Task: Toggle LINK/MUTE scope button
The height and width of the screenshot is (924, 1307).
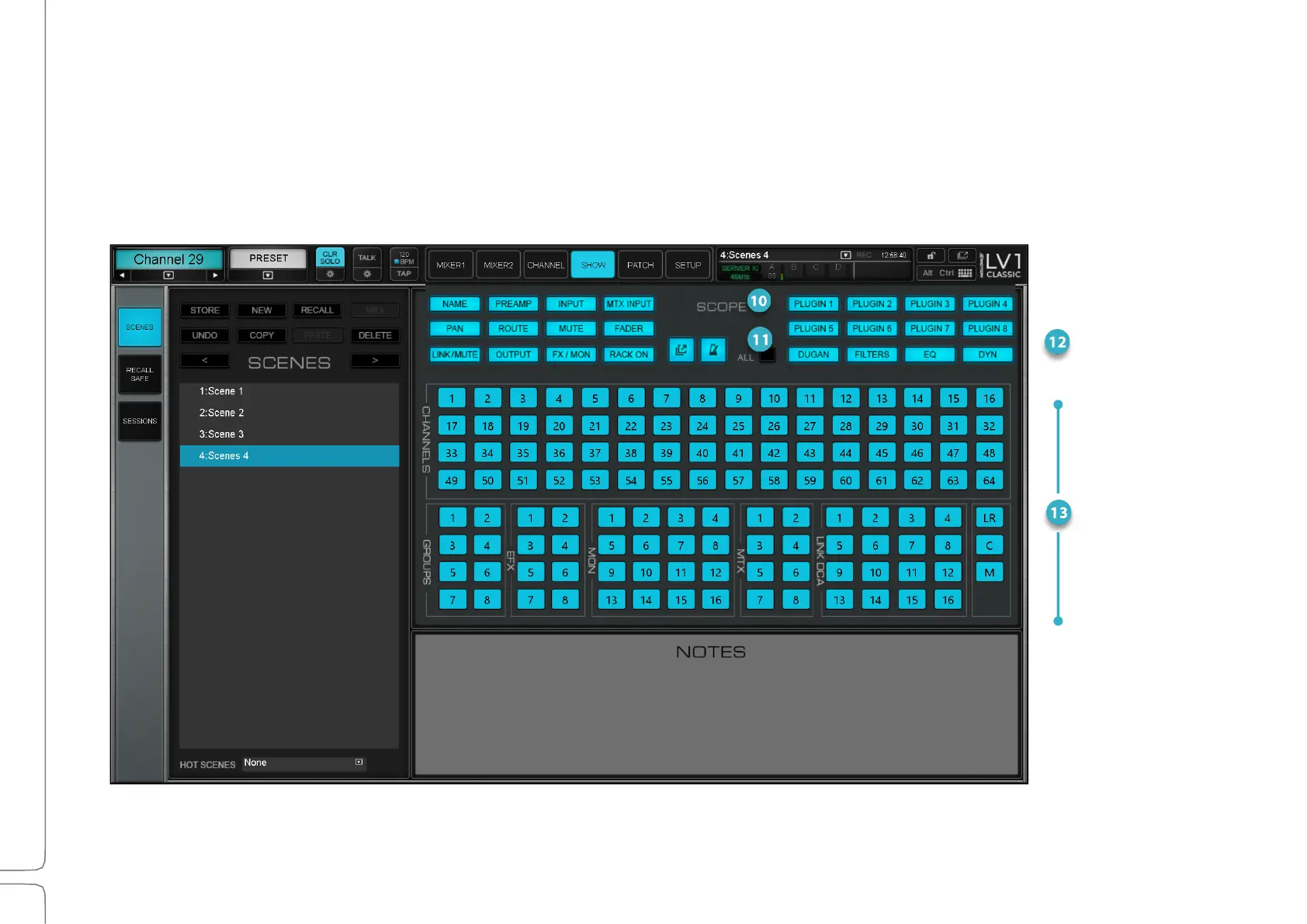Action: pyautogui.click(x=455, y=355)
